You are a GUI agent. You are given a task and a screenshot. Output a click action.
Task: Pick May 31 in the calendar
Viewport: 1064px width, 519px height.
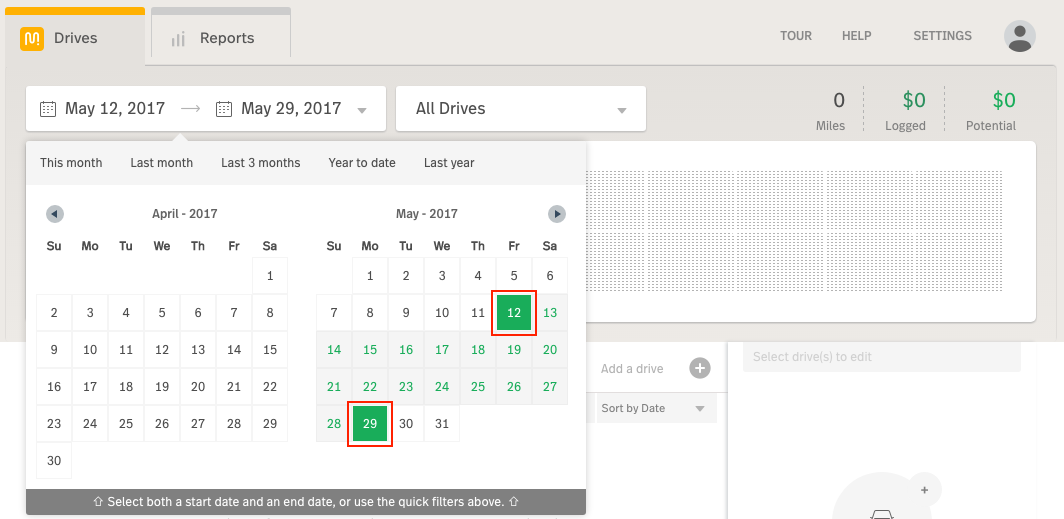(442, 424)
